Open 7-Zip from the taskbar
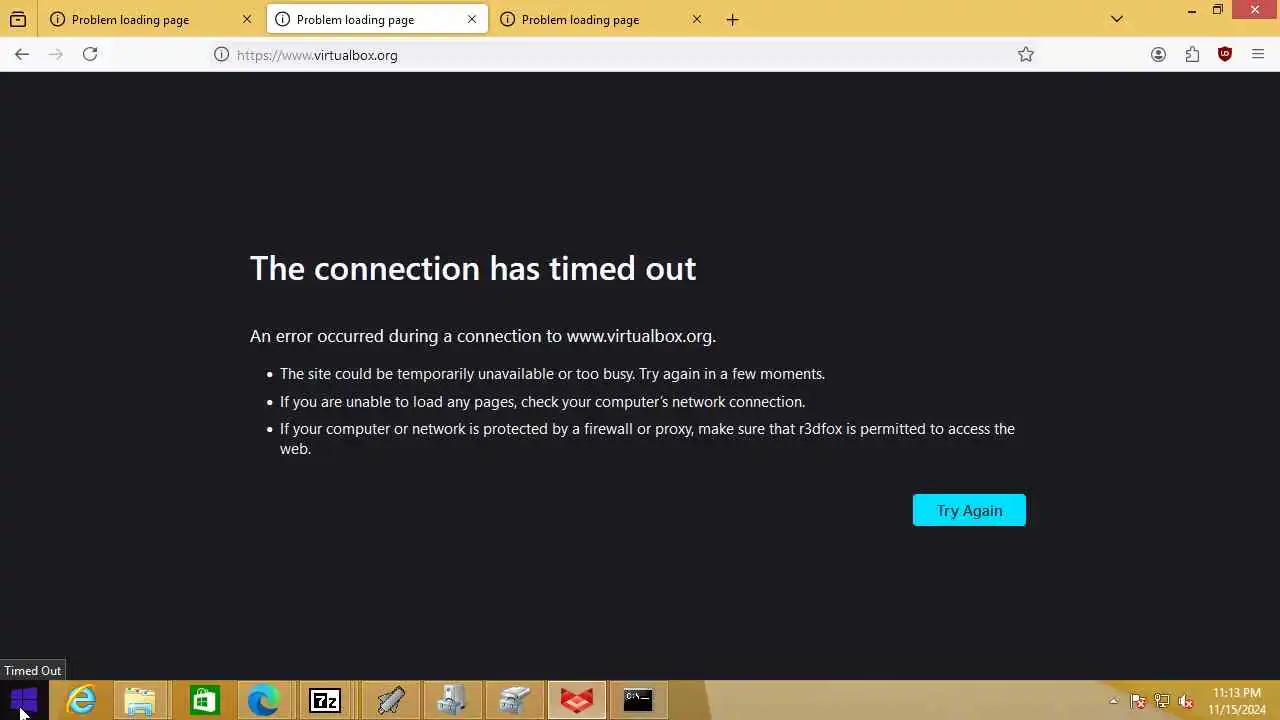This screenshot has height=720, width=1280. (325, 700)
